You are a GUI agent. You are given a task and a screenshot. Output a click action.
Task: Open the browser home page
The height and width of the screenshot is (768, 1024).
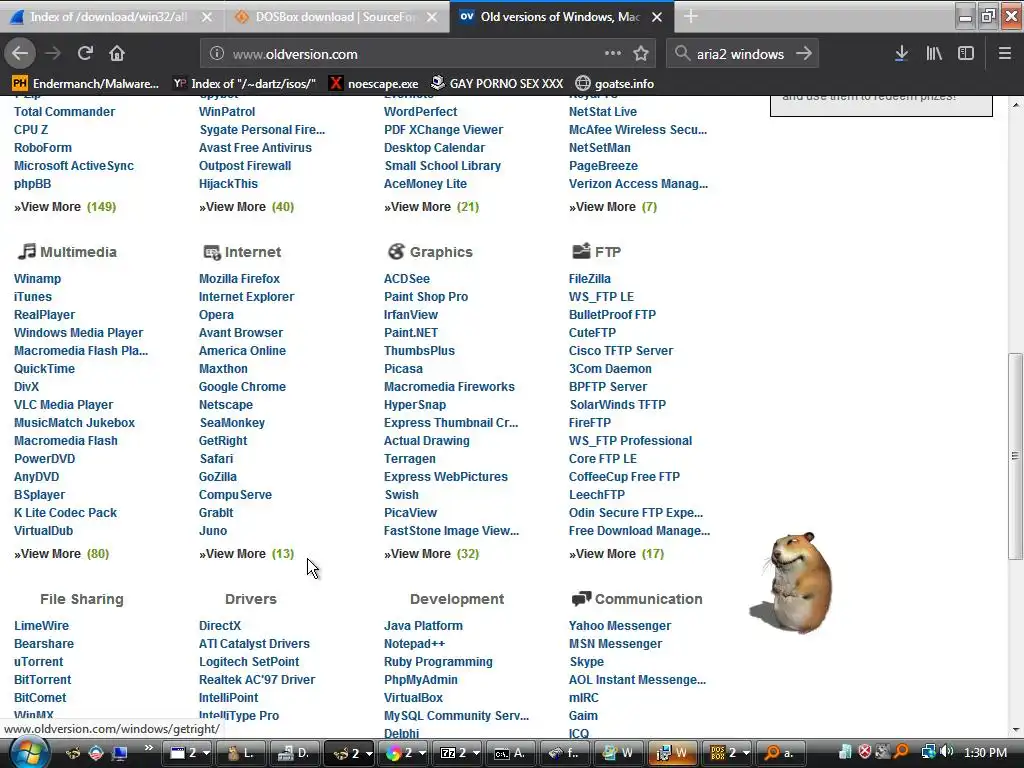coord(117,53)
